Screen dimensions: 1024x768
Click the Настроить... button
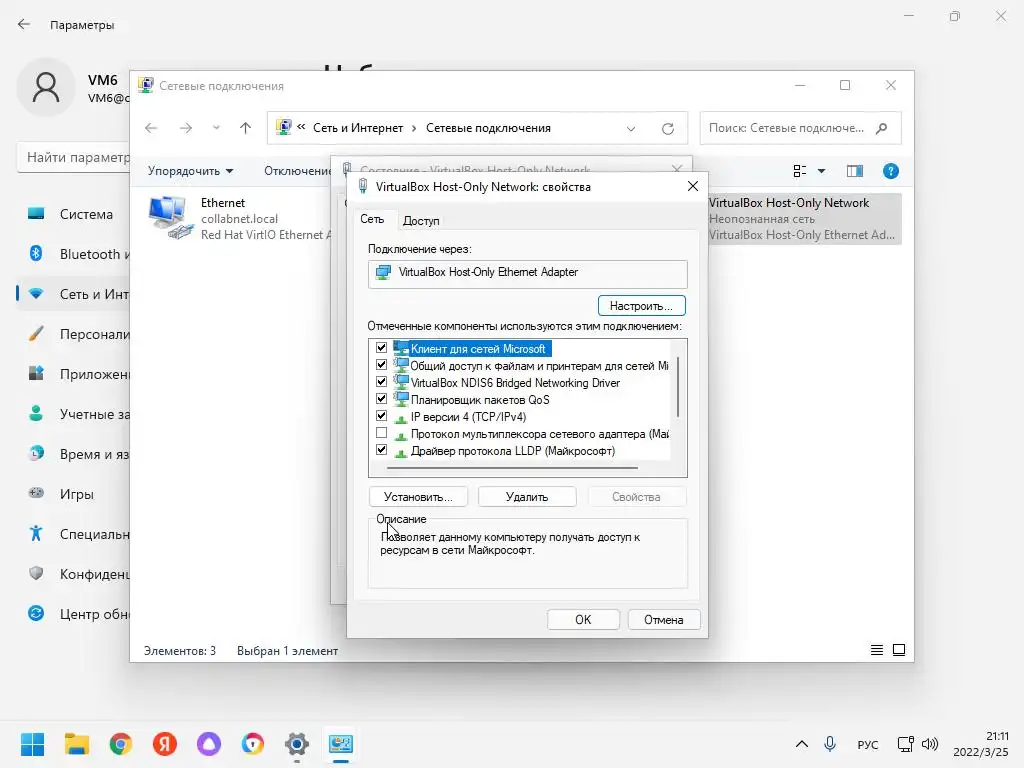pos(641,306)
